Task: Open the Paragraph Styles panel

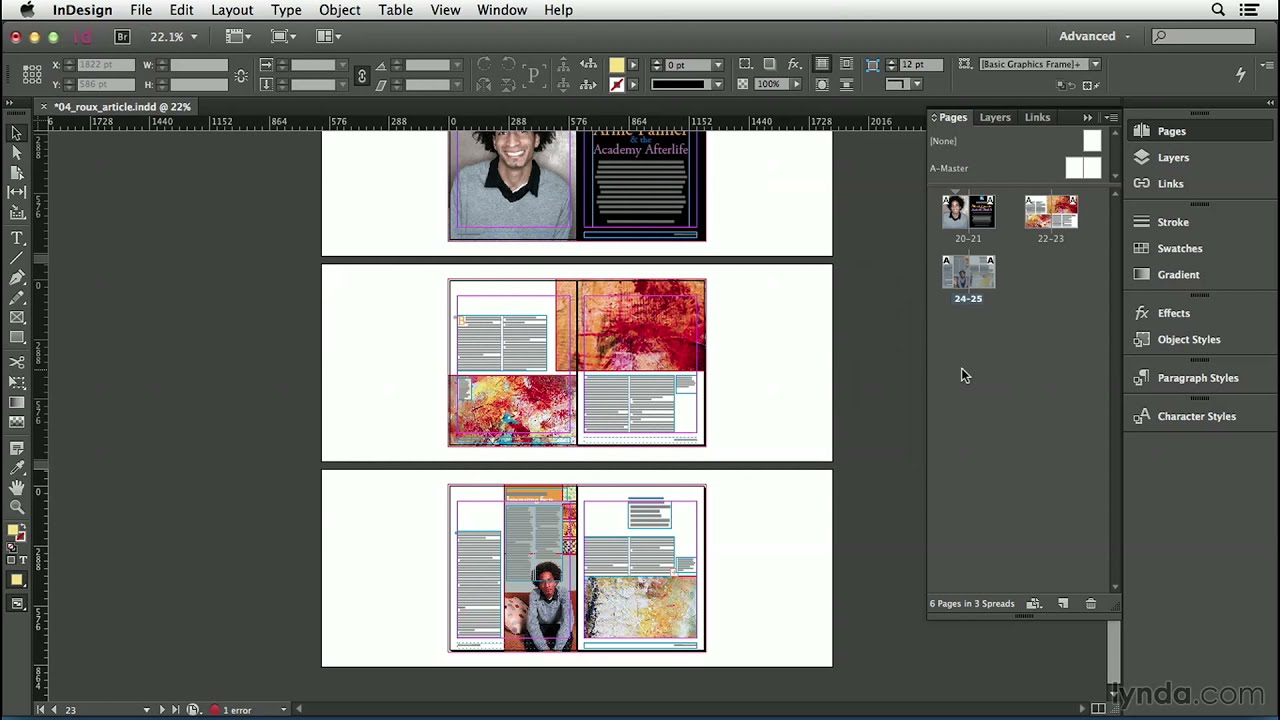Action: click(x=1197, y=378)
